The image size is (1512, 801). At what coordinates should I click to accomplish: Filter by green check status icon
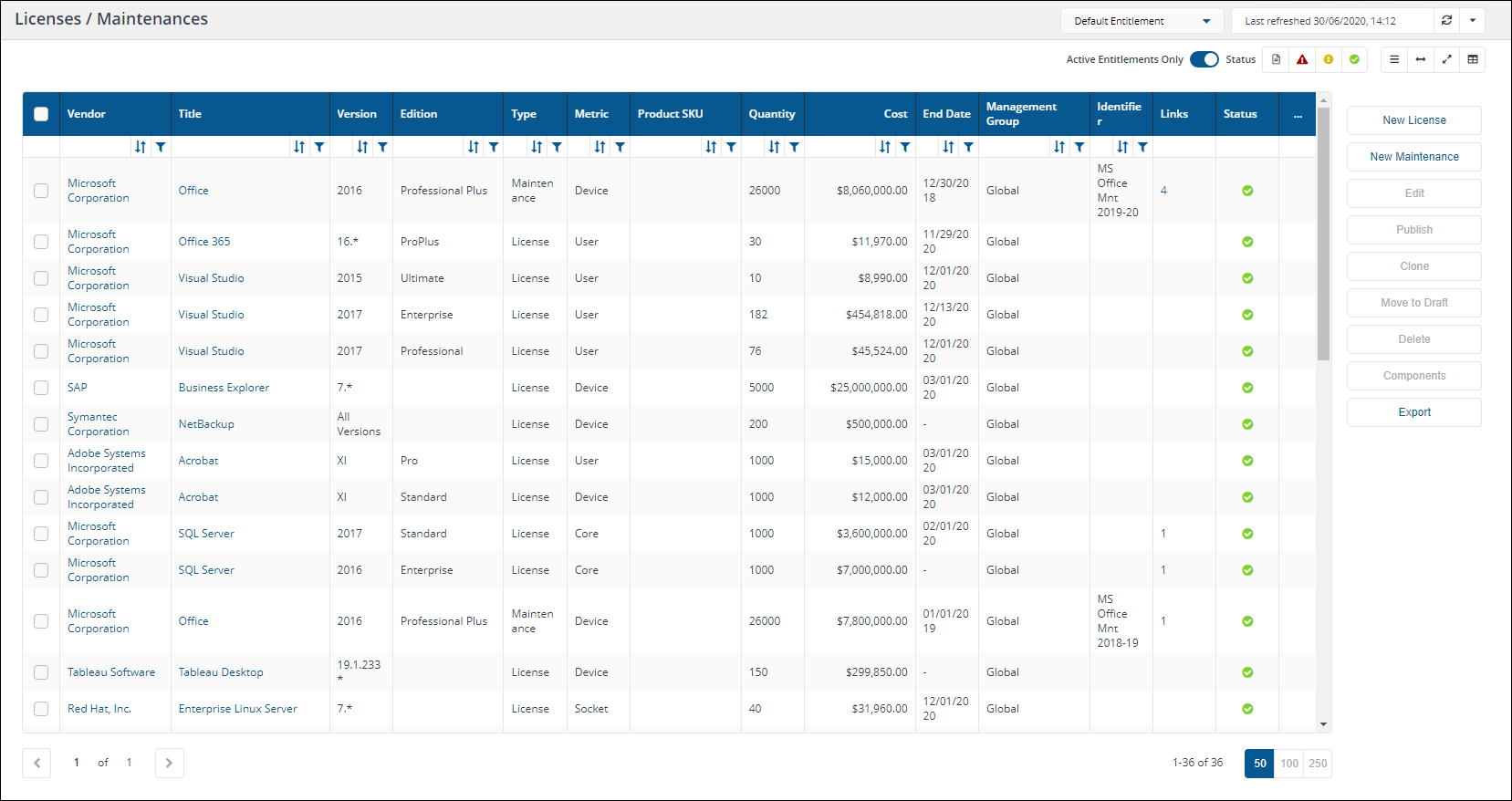(x=1354, y=60)
